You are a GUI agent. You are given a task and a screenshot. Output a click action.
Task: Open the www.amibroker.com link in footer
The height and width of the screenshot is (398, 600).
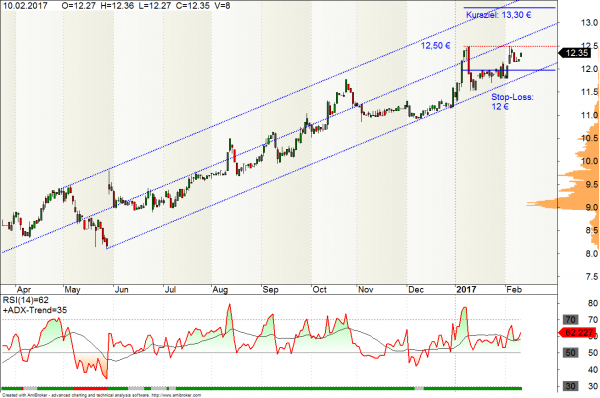(x=176, y=395)
